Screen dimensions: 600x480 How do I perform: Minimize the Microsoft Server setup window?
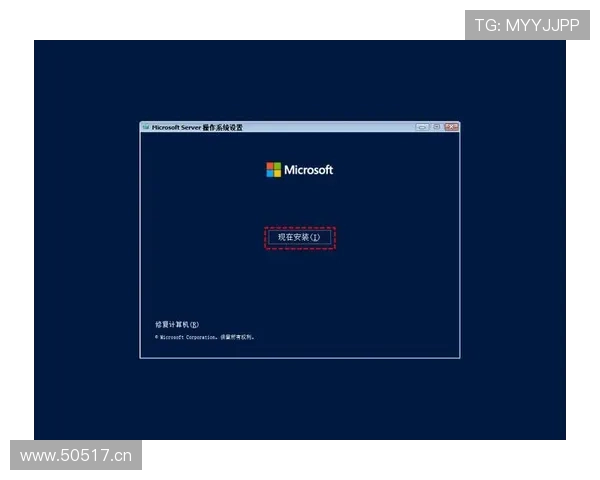coord(422,127)
